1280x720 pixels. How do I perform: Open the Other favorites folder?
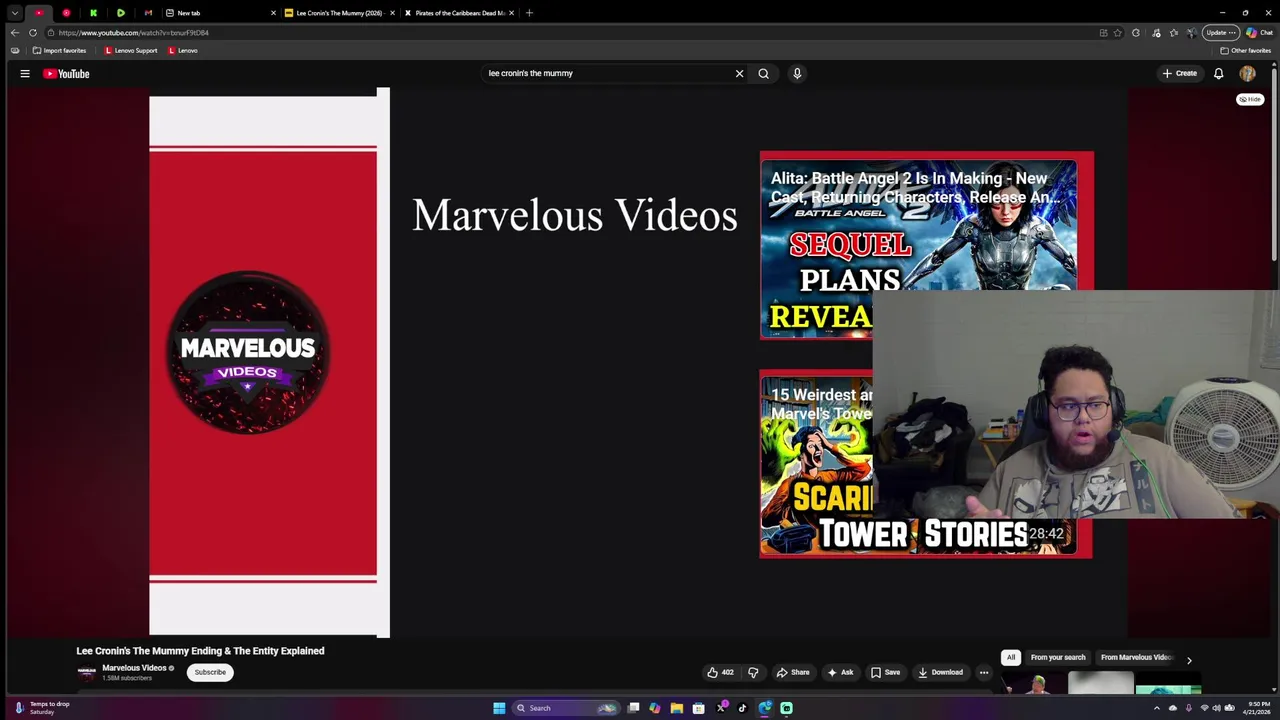point(1245,50)
